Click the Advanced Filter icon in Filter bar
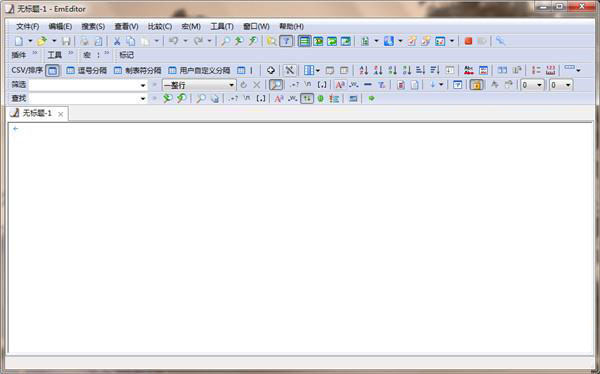This screenshot has width=600, height=374. [x=457, y=85]
